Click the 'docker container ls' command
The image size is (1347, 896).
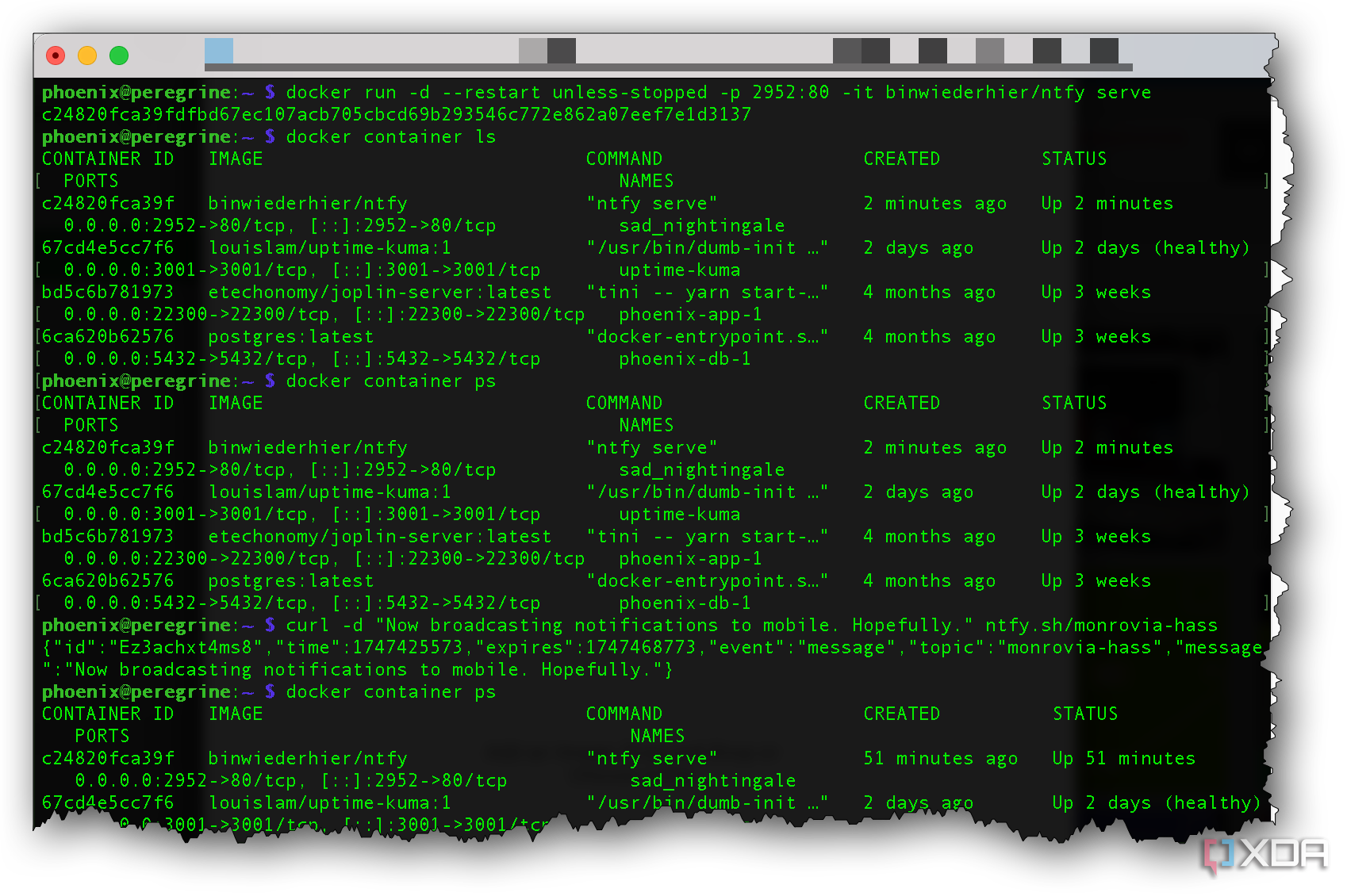click(391, 137)
